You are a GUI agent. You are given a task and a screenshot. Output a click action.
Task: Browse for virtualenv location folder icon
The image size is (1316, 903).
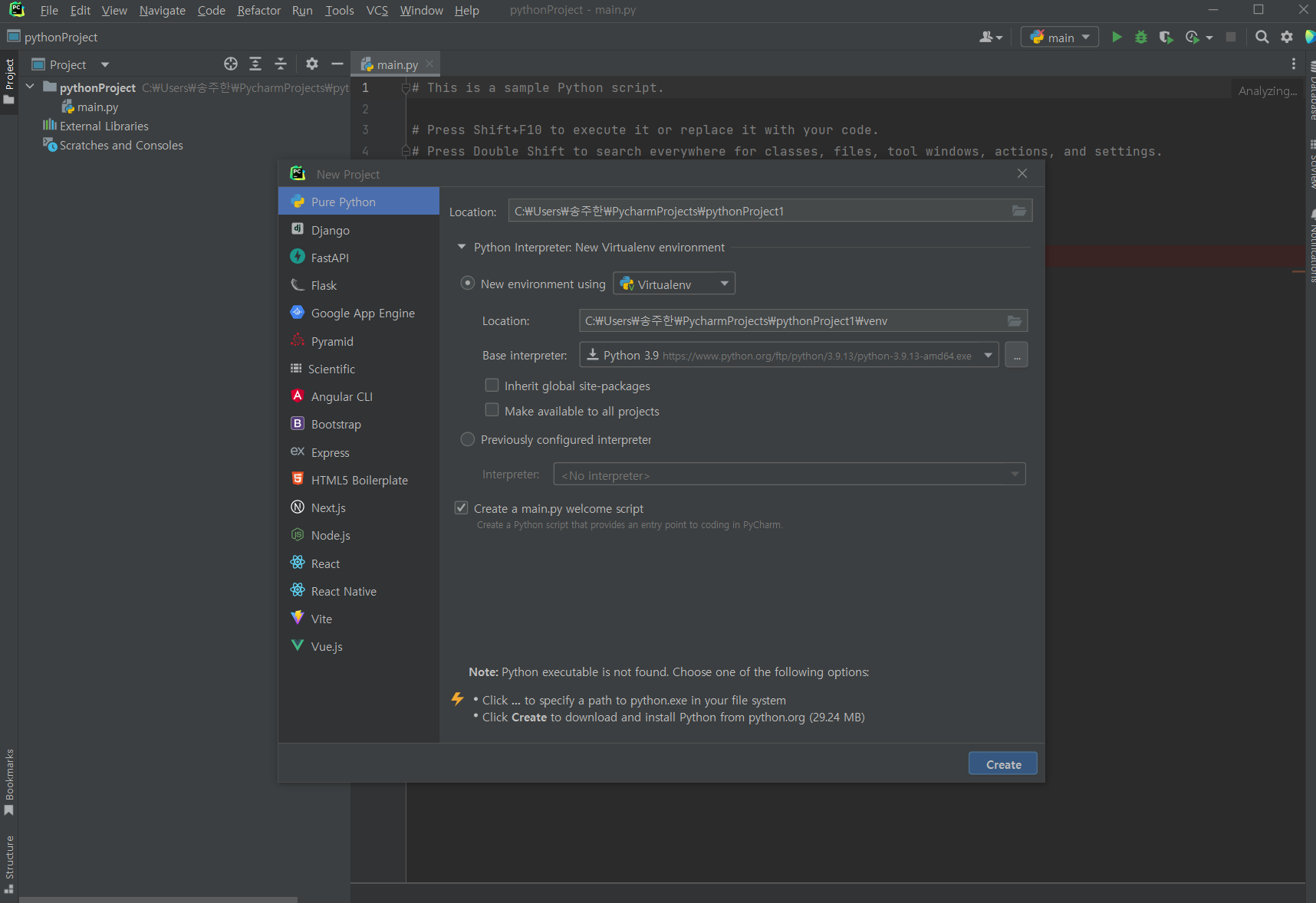point(1015,320)
